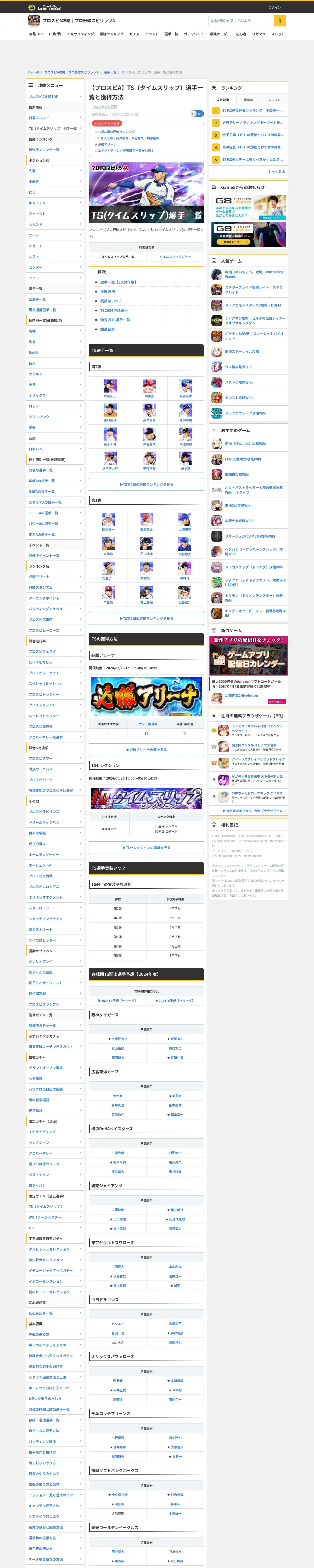Click 必勝アリーナ攻略を見る button
This screenshot has width=314, height=1568.
pyautogui.click(x=146, y=750)
